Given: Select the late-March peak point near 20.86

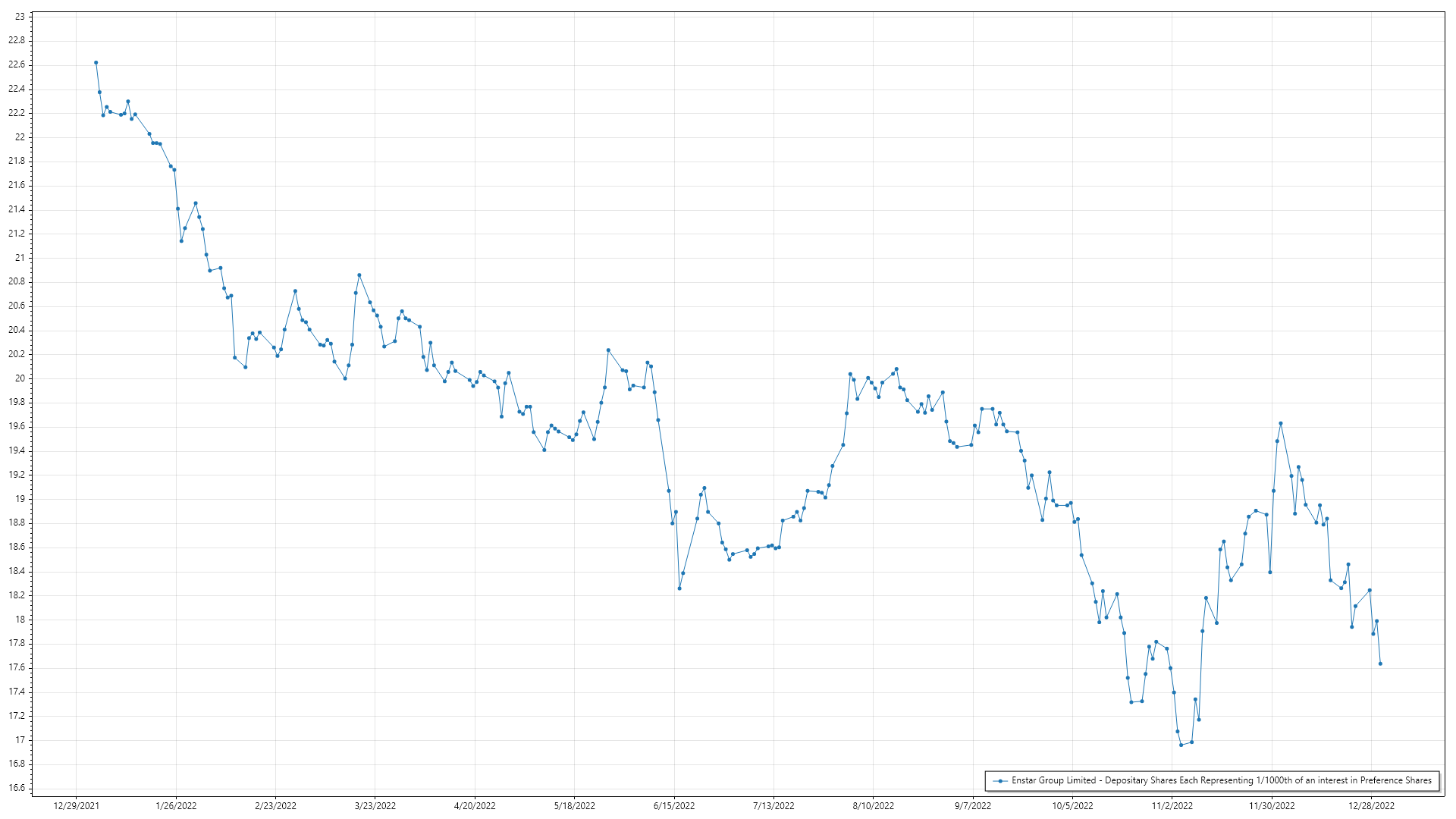Looking at the screenshot, I should click(359, 275).
